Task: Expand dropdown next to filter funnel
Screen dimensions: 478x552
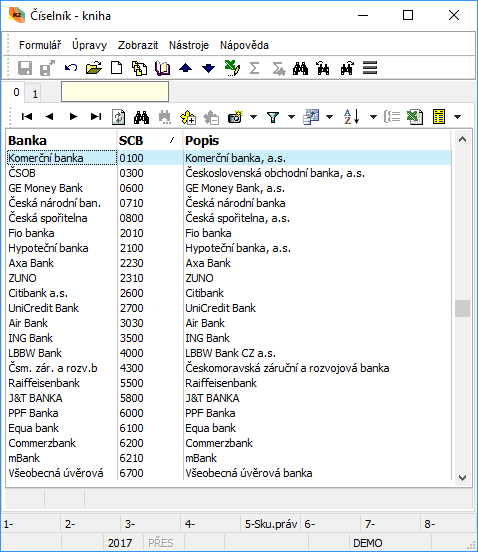Action: (291, 117)
